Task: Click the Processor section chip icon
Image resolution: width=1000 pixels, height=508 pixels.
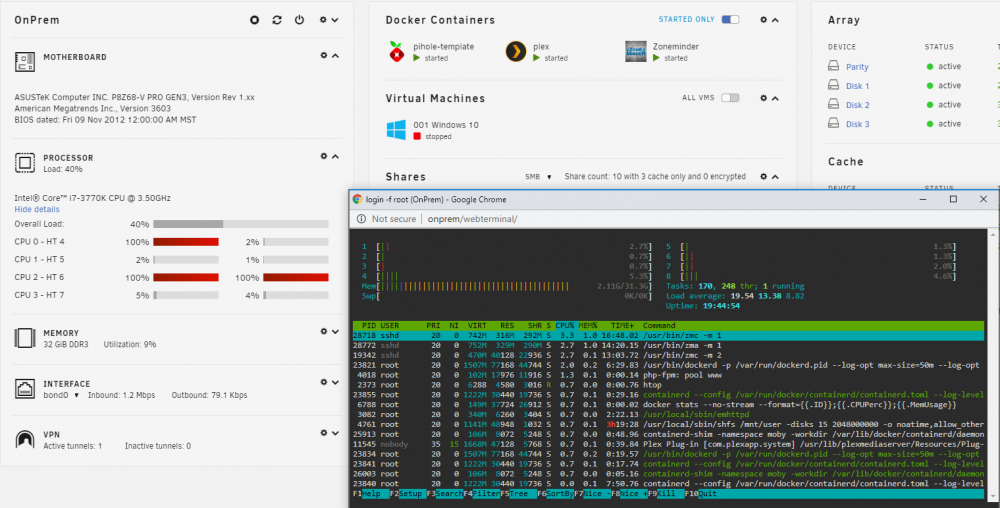Action: (x=25, y=163)
